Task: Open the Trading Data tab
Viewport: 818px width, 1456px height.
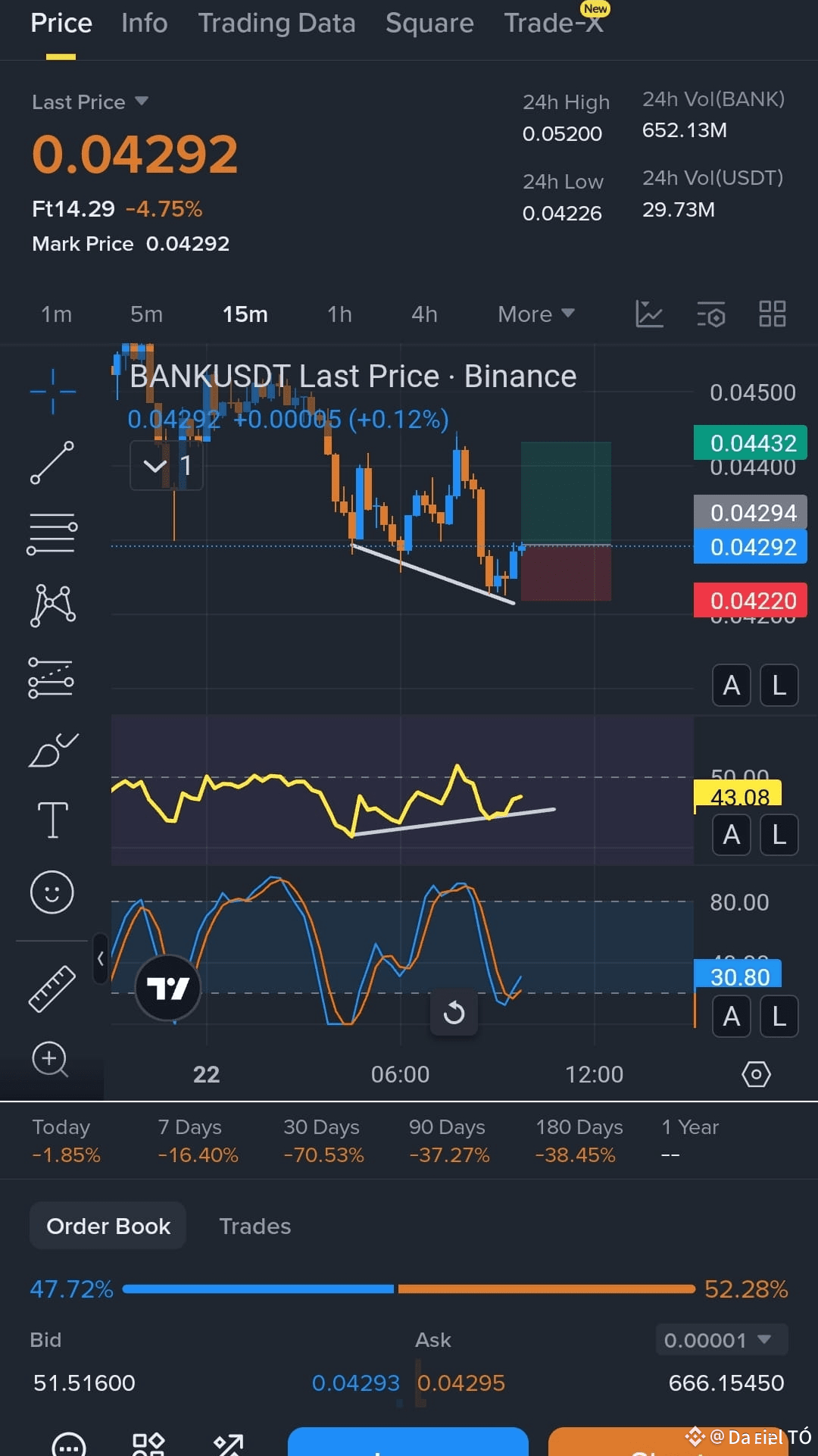Action: pyautogui.click(x=276, y=23)
